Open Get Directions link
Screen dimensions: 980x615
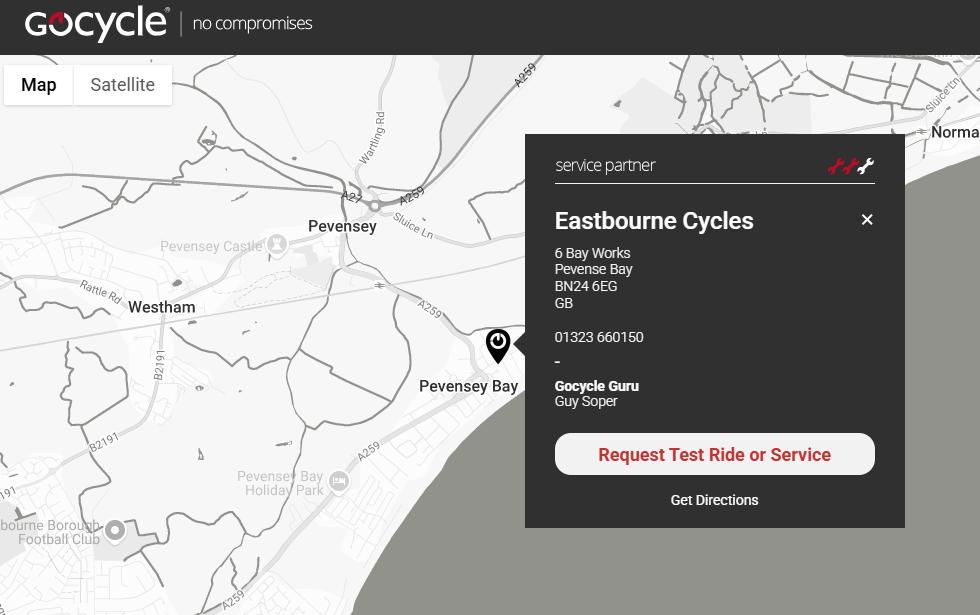[714, 500]
